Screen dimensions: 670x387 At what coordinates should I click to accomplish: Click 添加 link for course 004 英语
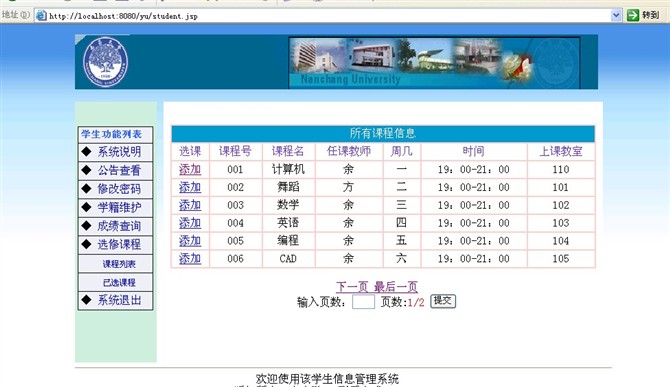190,223
